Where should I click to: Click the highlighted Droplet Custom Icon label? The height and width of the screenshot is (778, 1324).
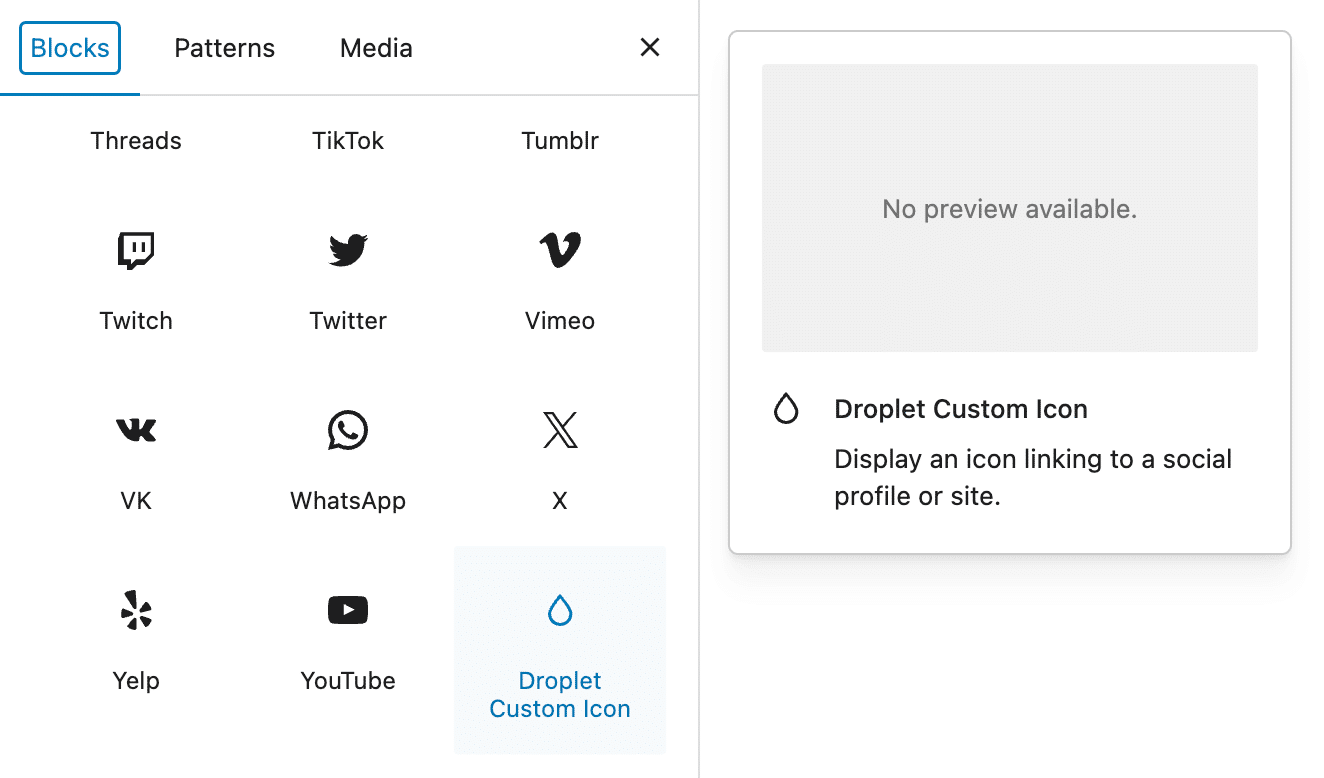tap(559, 694)
